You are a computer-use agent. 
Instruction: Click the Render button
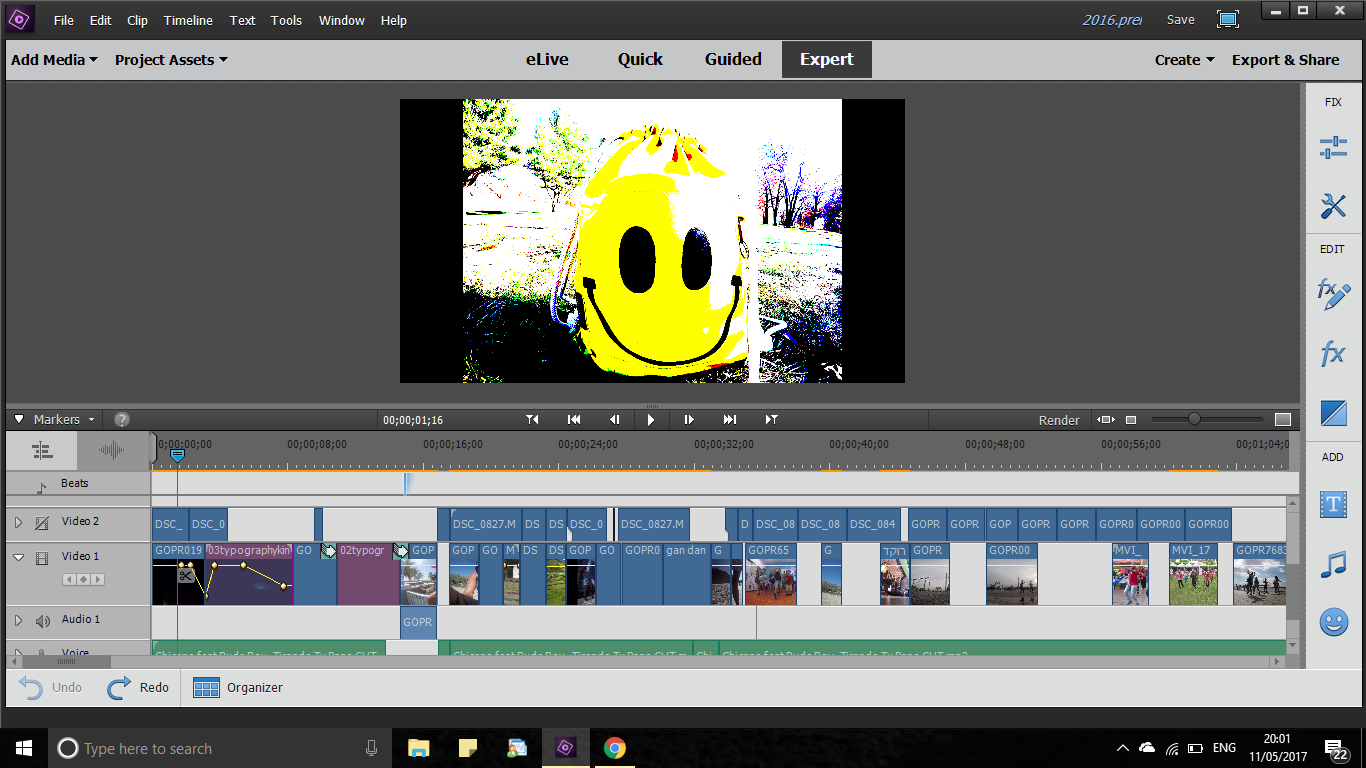[1059, 420]
